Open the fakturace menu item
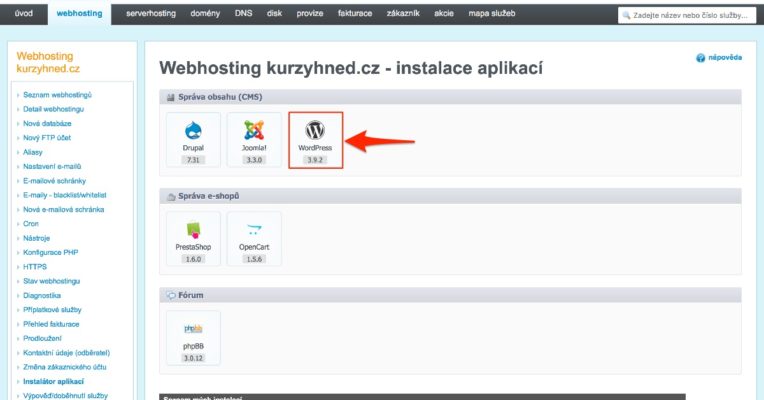The height and width of the screenshot is (400, 764). click(x=355, y=14)
